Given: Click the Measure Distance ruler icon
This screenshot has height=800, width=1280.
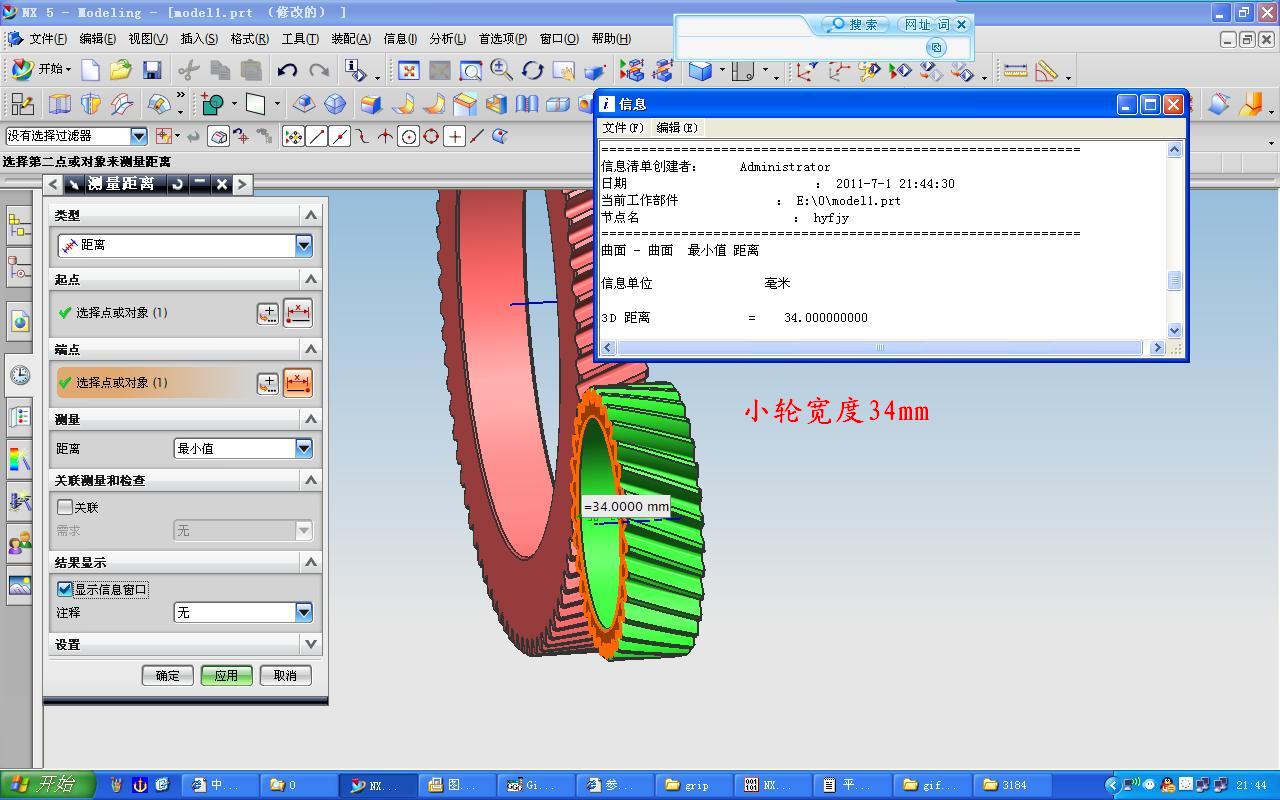Looking at the screenshot, I should pyautogui.click(x=1015, y=71).
